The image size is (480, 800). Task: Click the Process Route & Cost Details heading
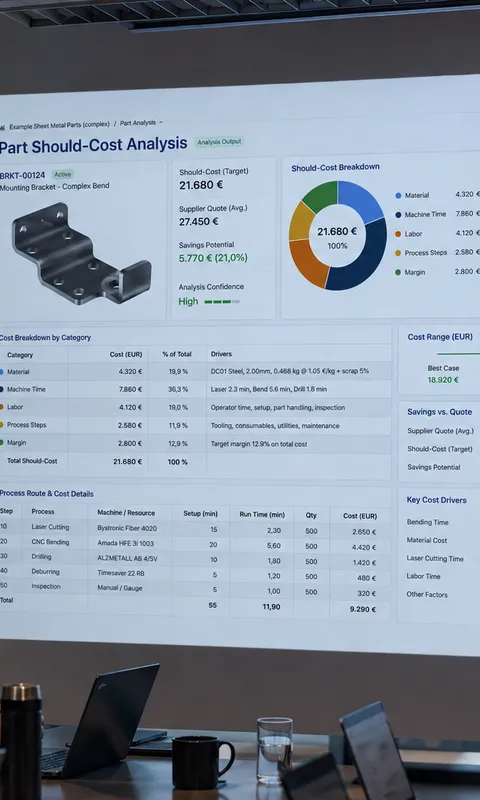coord(46,494)
